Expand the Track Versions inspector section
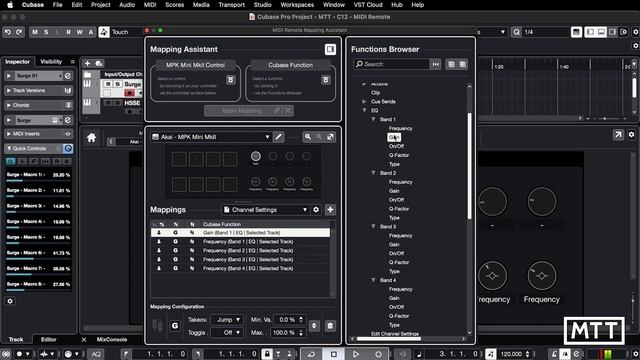This screenshot has height=360, width=640. (x=9, y=91)
